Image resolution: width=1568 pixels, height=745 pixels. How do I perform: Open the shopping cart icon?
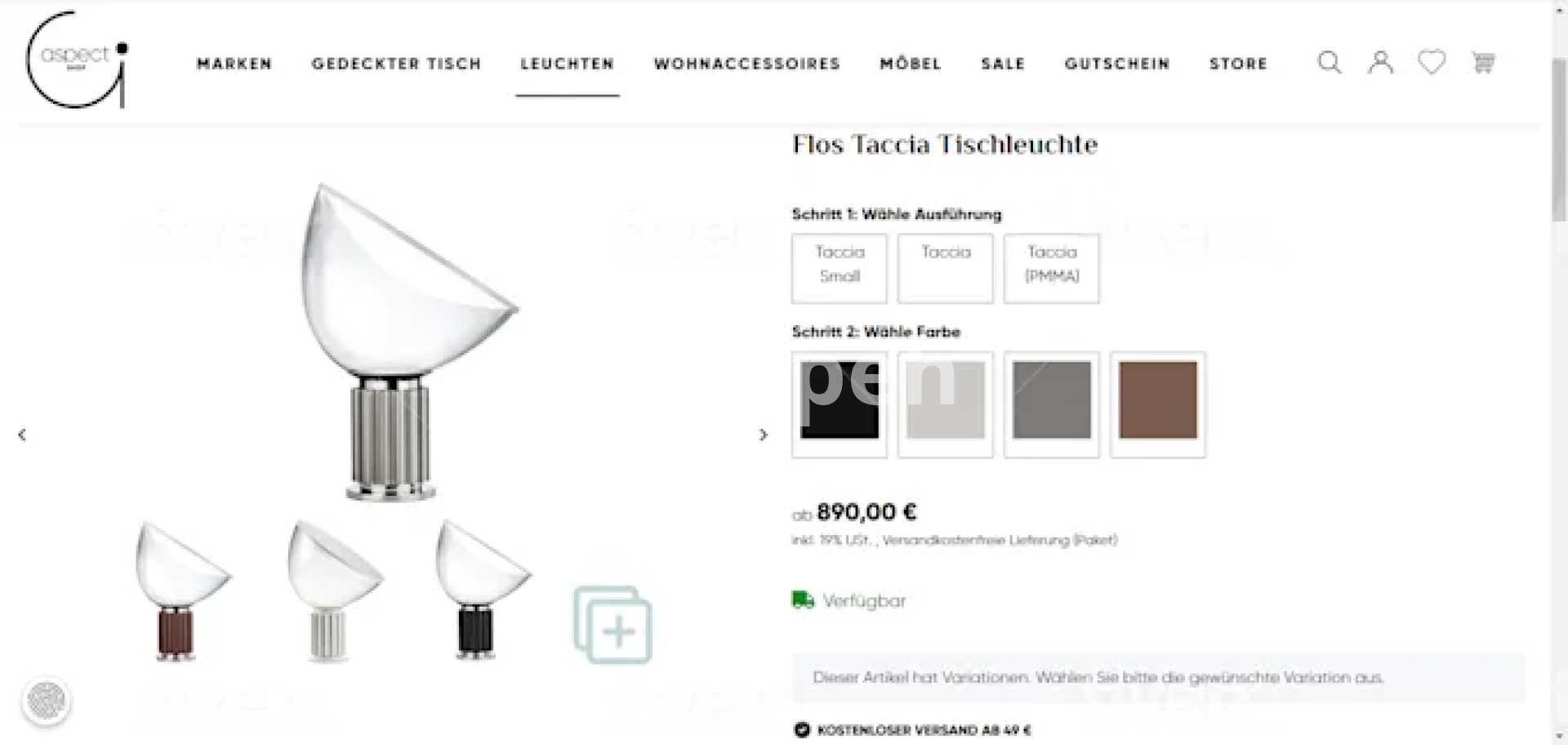tap(1483, 63)
